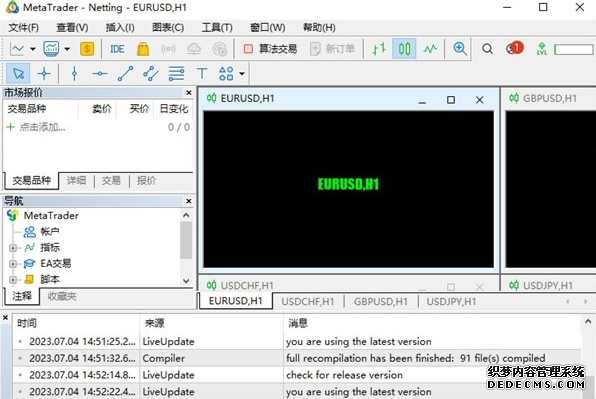Click the cloud VPS hosting icon

(194, 49)
